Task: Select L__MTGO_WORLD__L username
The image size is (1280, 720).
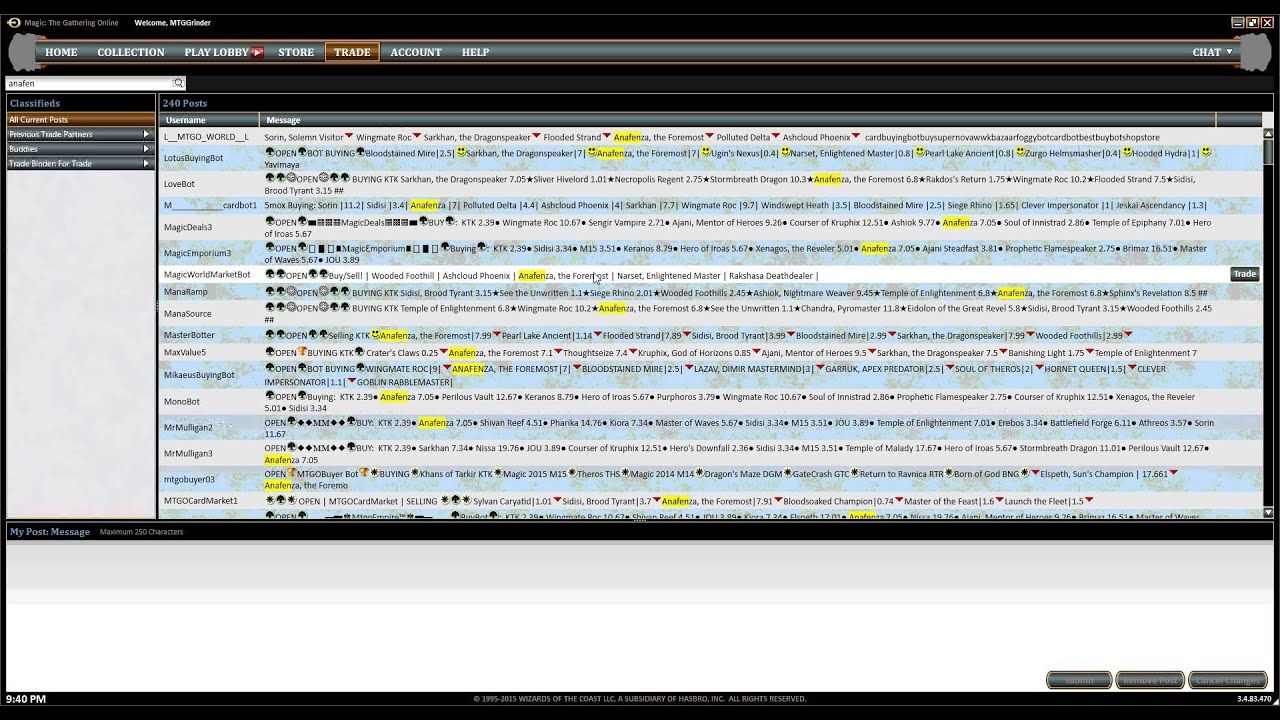Action: [x=206, y=137]
